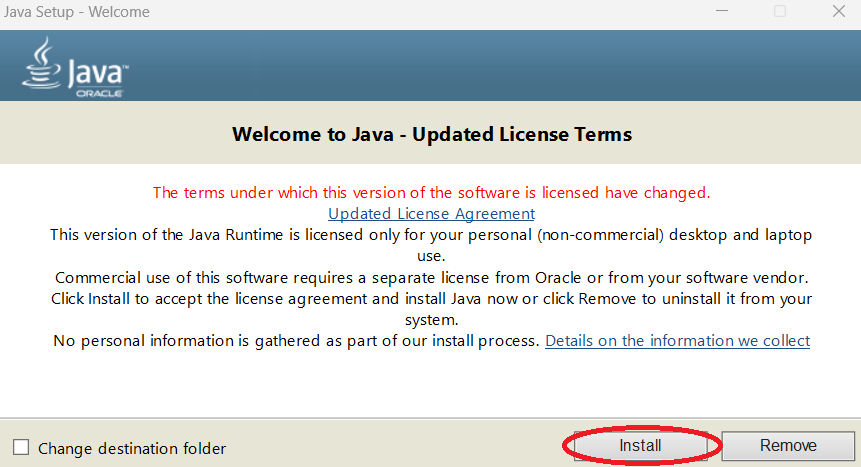Click the maximize window icon

(x=780, y=12)
